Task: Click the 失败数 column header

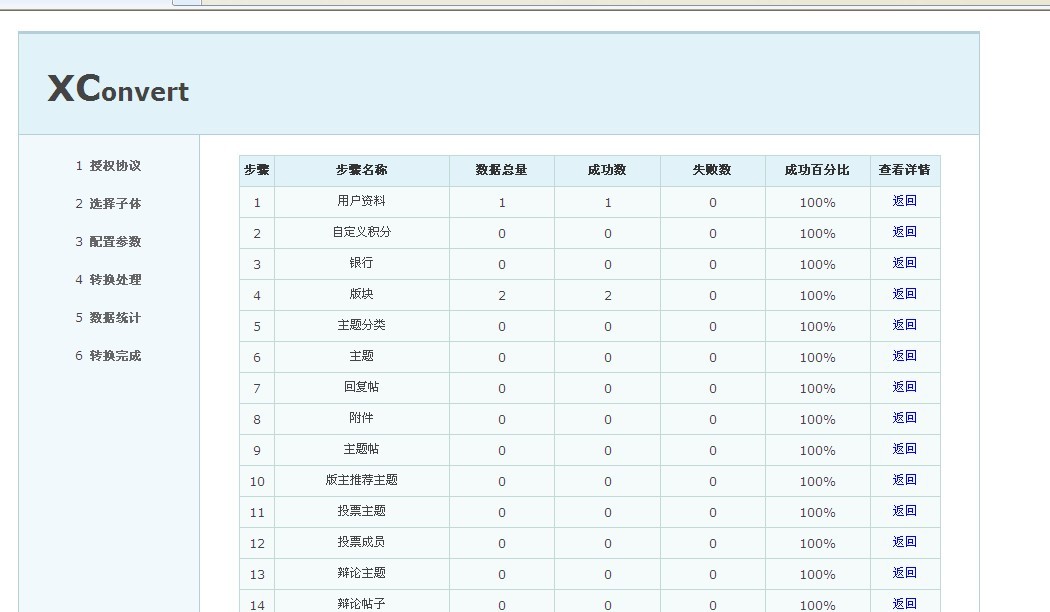Action: [x=712, y=171]
